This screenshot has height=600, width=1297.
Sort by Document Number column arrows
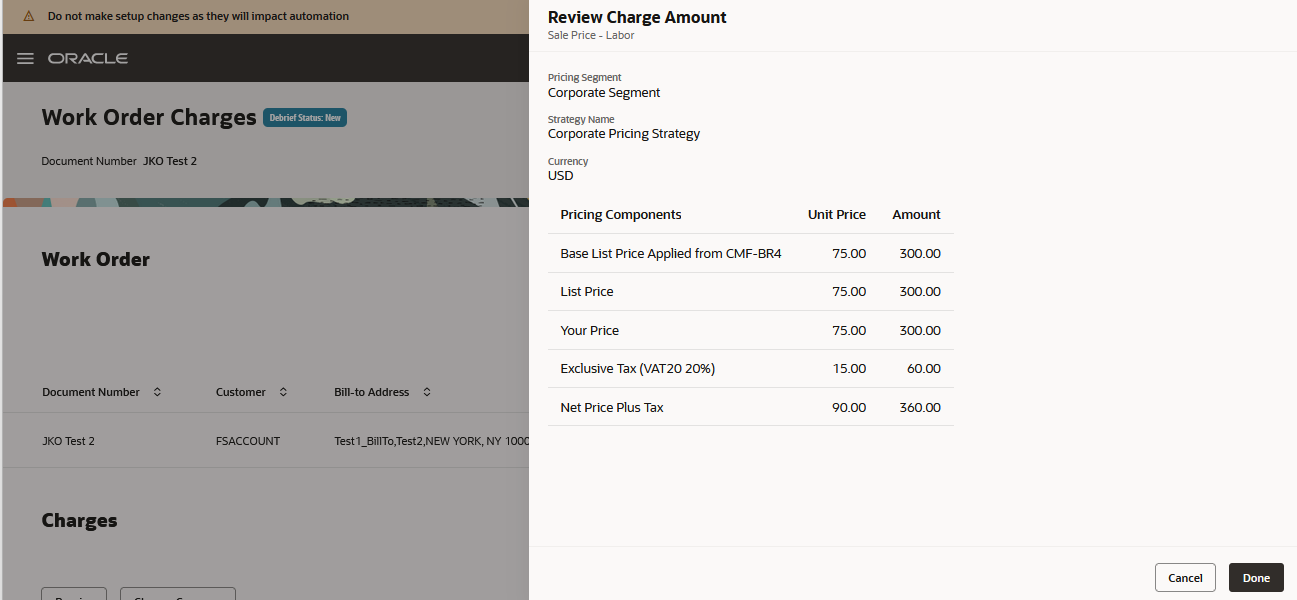[157, 392]
